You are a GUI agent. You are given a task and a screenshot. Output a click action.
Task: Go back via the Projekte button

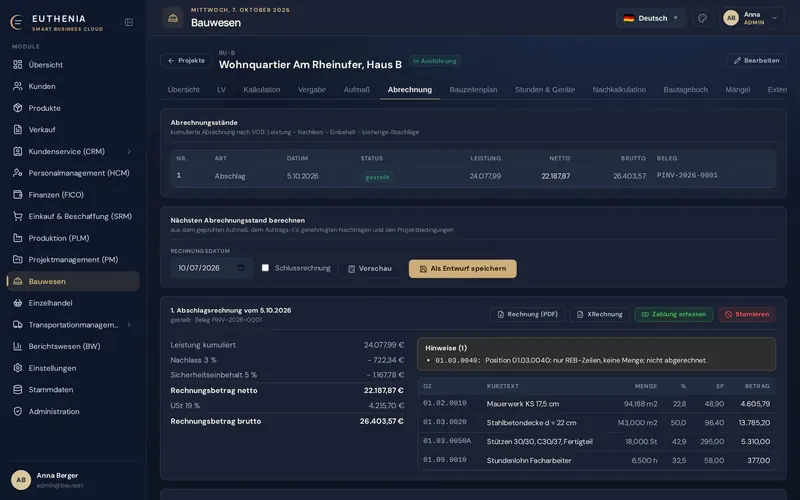[186, 61]
